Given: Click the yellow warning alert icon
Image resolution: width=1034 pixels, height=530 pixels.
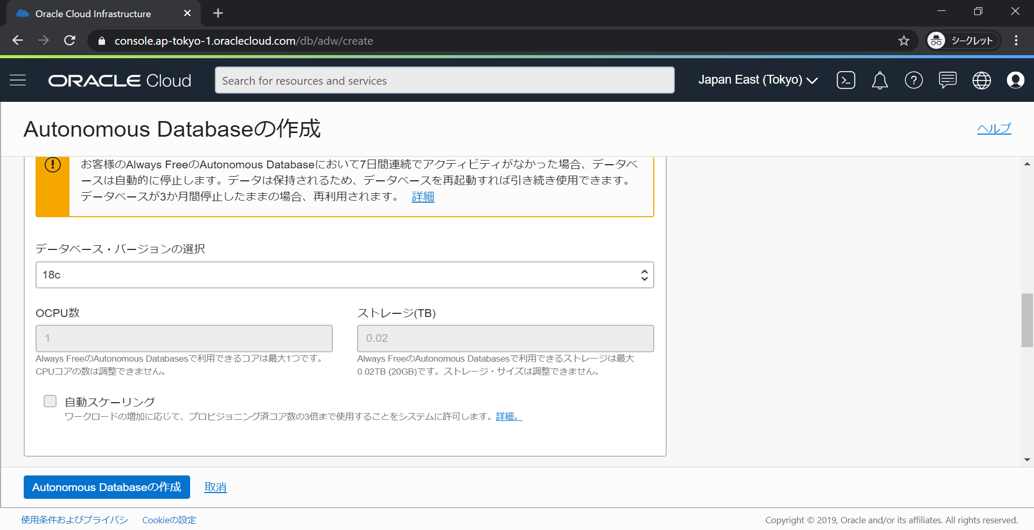Looking at the screenshot, I should pos(53,165).
